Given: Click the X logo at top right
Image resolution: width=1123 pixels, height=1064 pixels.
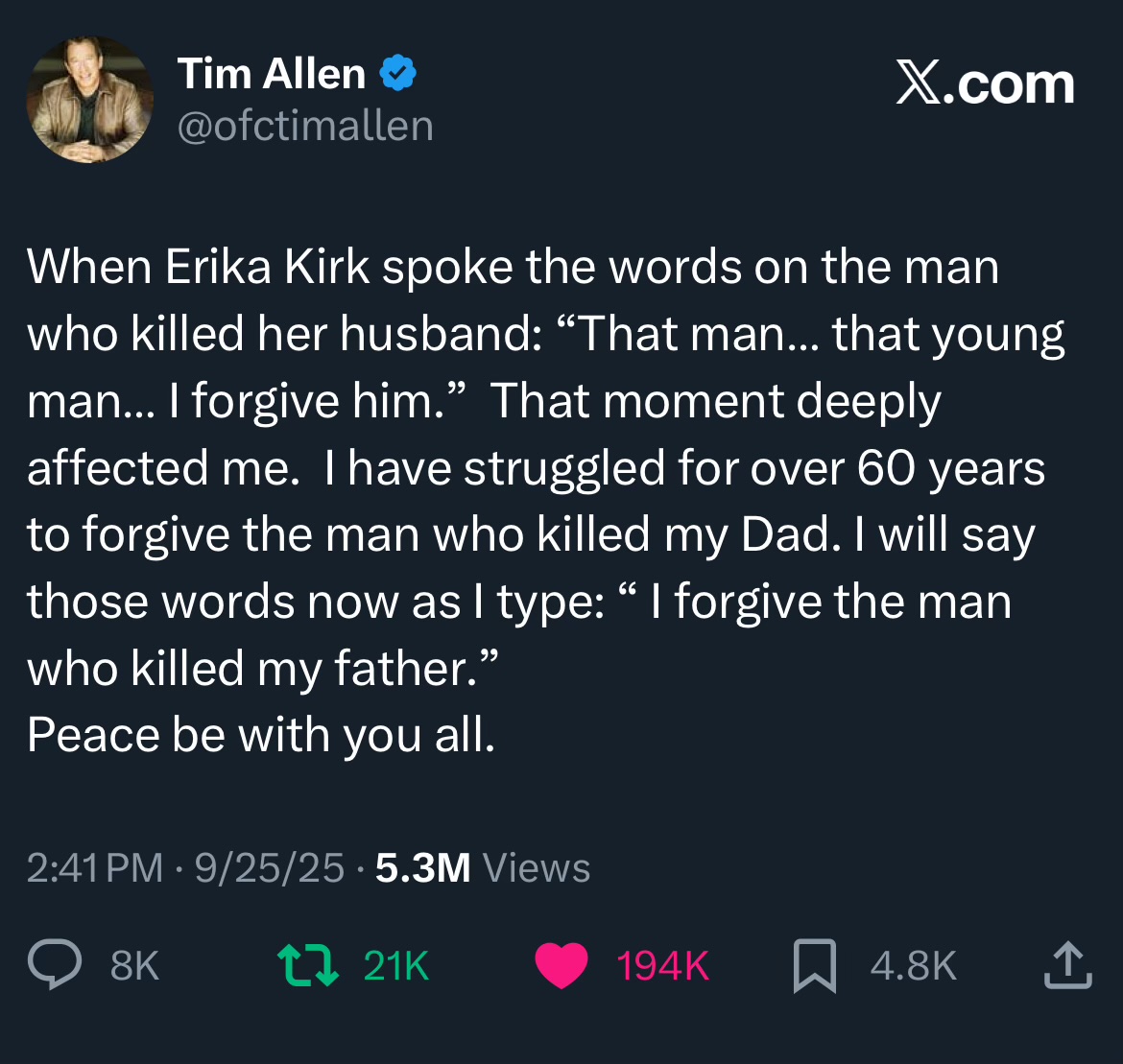Looking at the screenshot, I should [x=920, y=84].
